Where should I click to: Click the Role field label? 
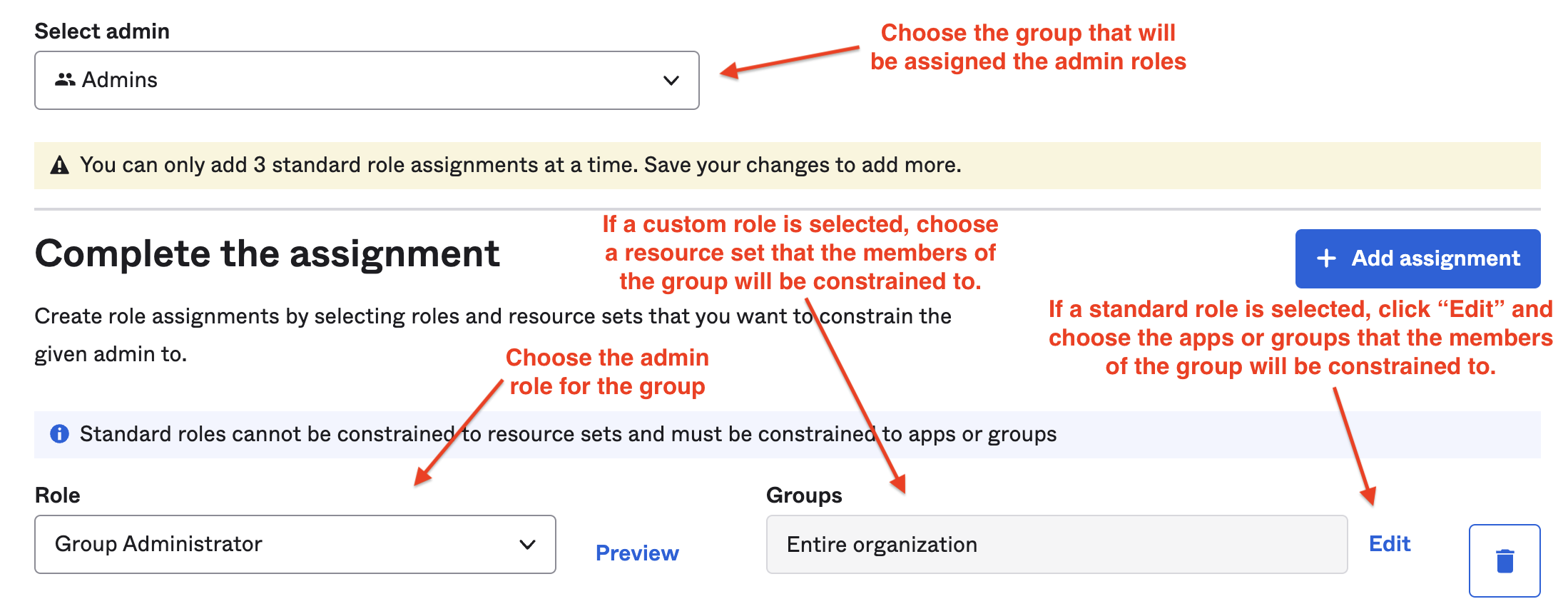click(57, 495)
